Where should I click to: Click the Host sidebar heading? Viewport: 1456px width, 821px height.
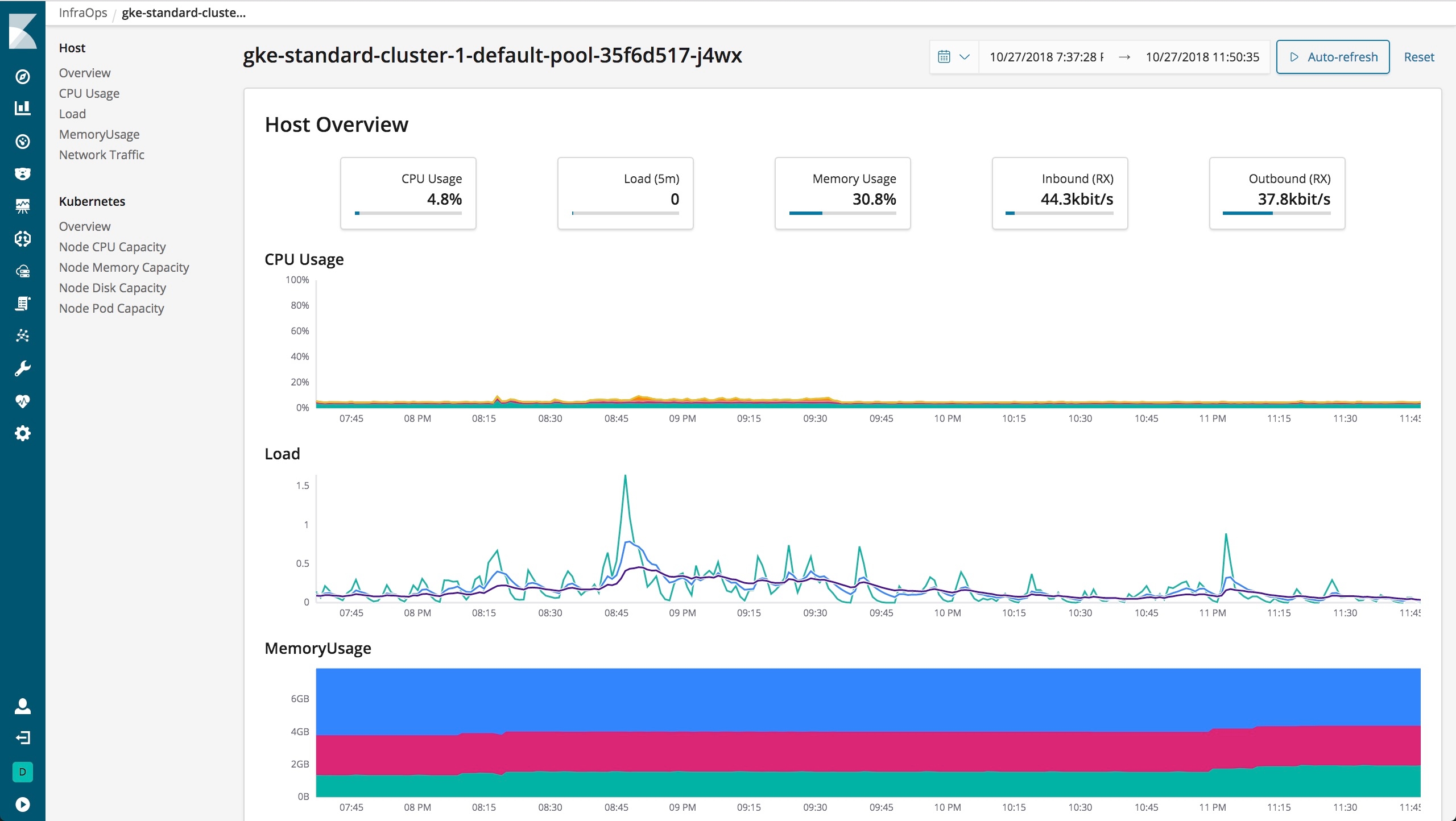click(x=72, y=48)
